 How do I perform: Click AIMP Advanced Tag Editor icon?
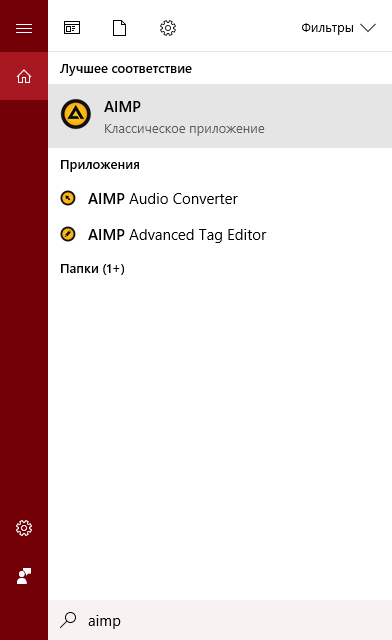point(68,234)
